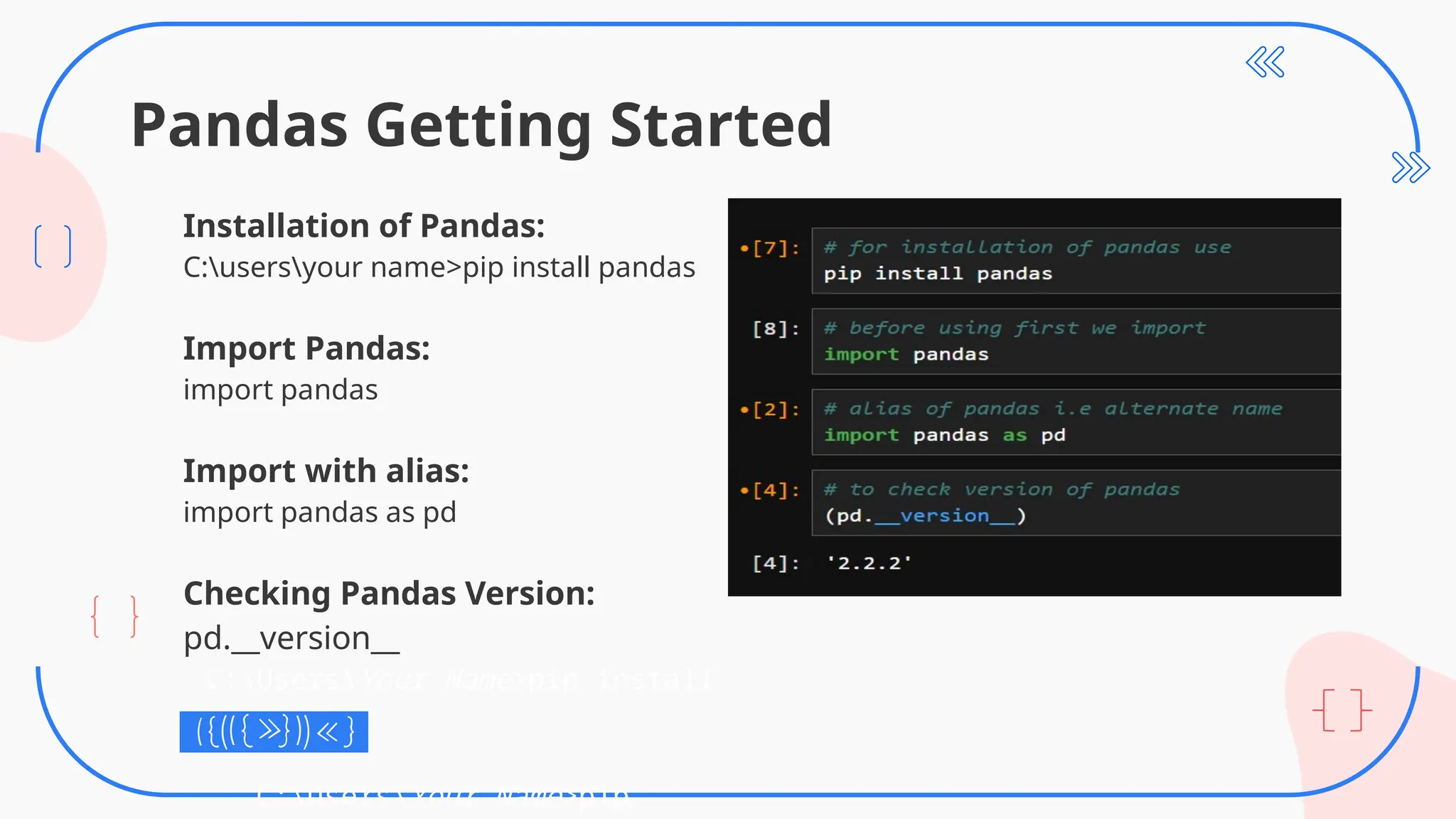Click the orange dot beside cell [7]
Viewport: 1456px width, 819px height.
[744, 248]
